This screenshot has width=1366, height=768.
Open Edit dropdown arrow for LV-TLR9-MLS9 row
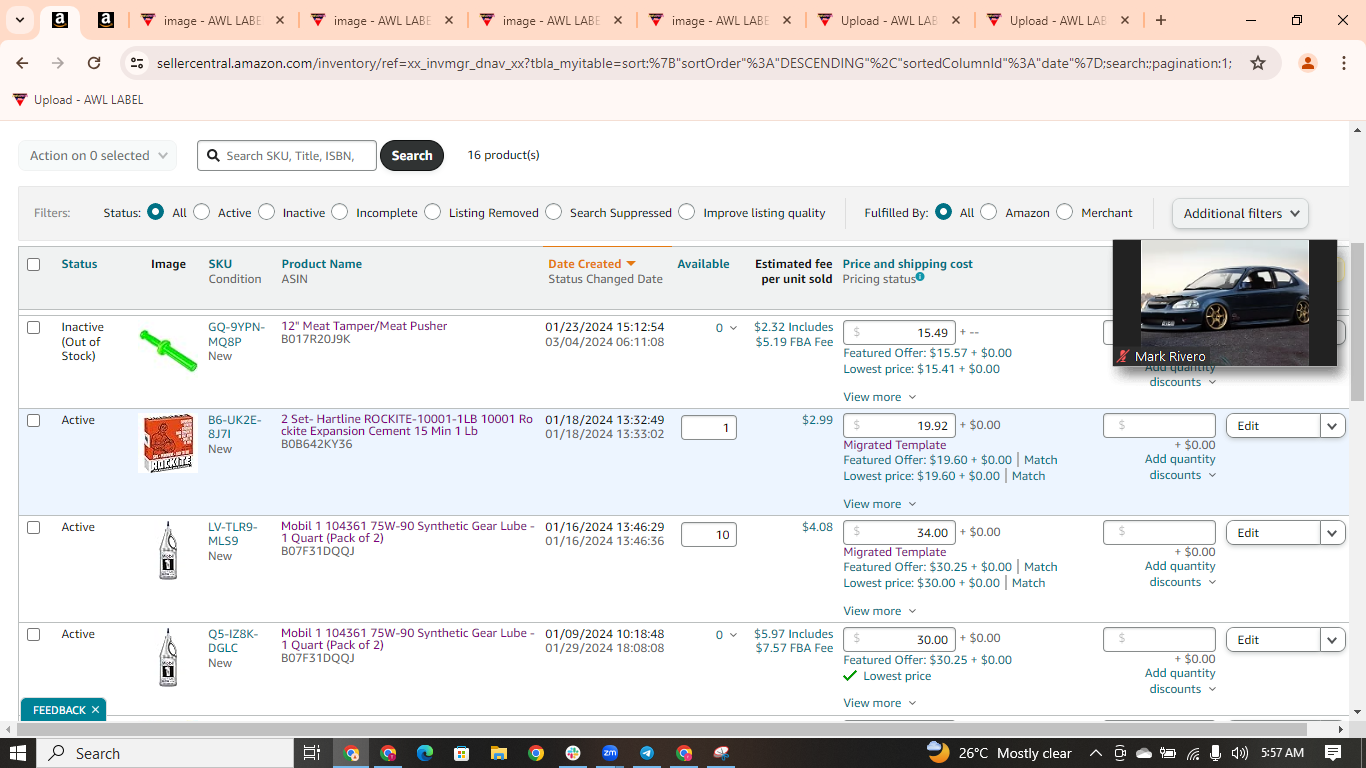[1332, 533]
